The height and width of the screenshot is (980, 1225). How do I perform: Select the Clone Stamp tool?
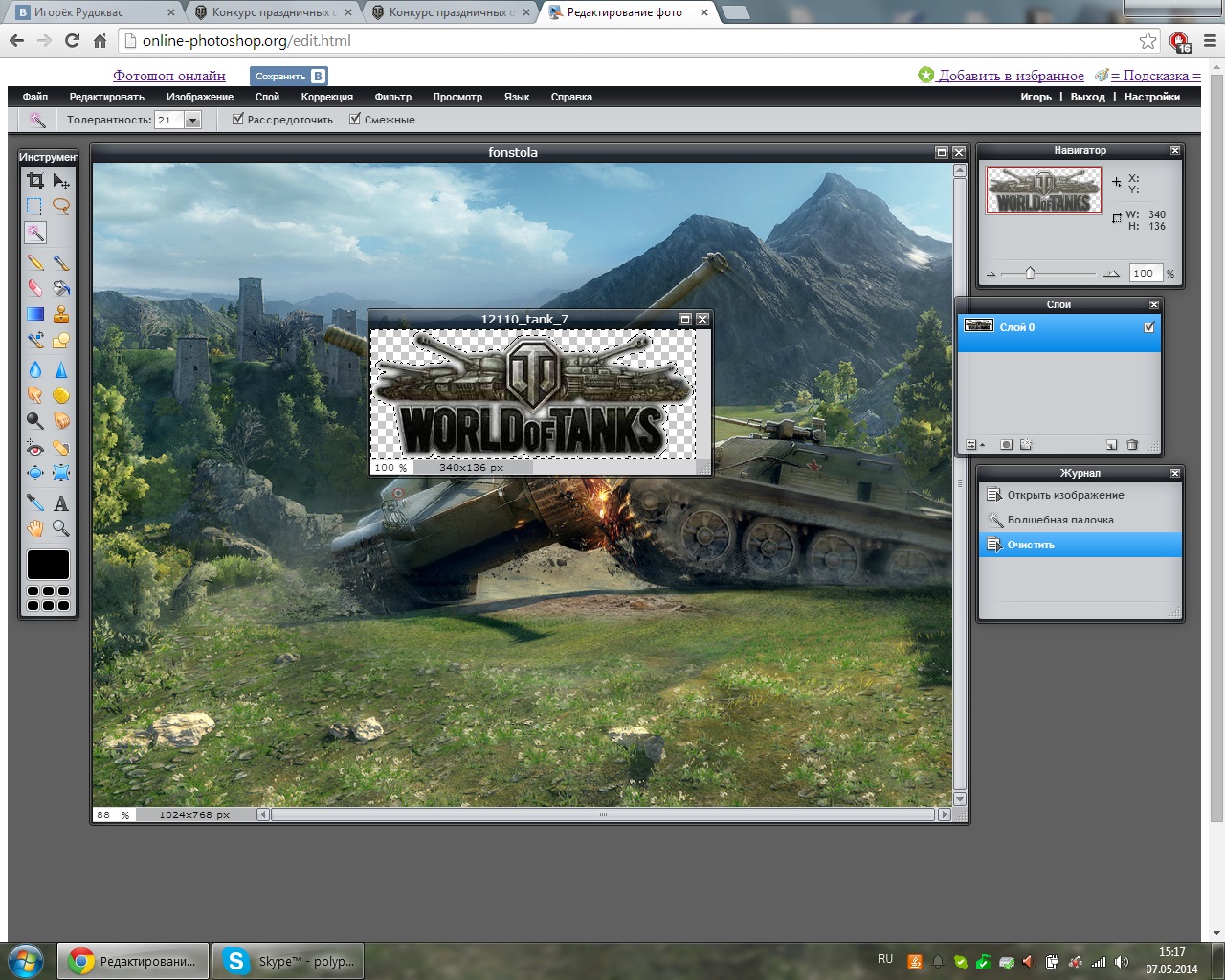point(61,314)
